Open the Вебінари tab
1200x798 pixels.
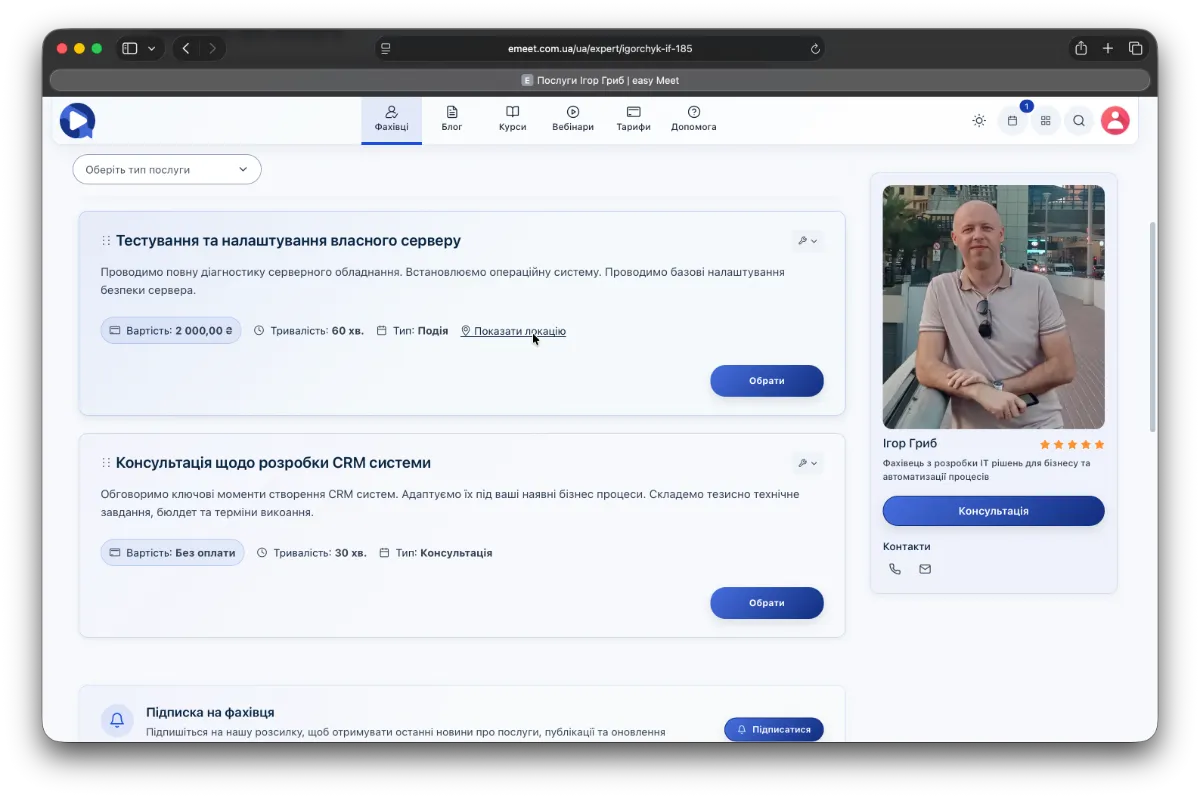573,119
